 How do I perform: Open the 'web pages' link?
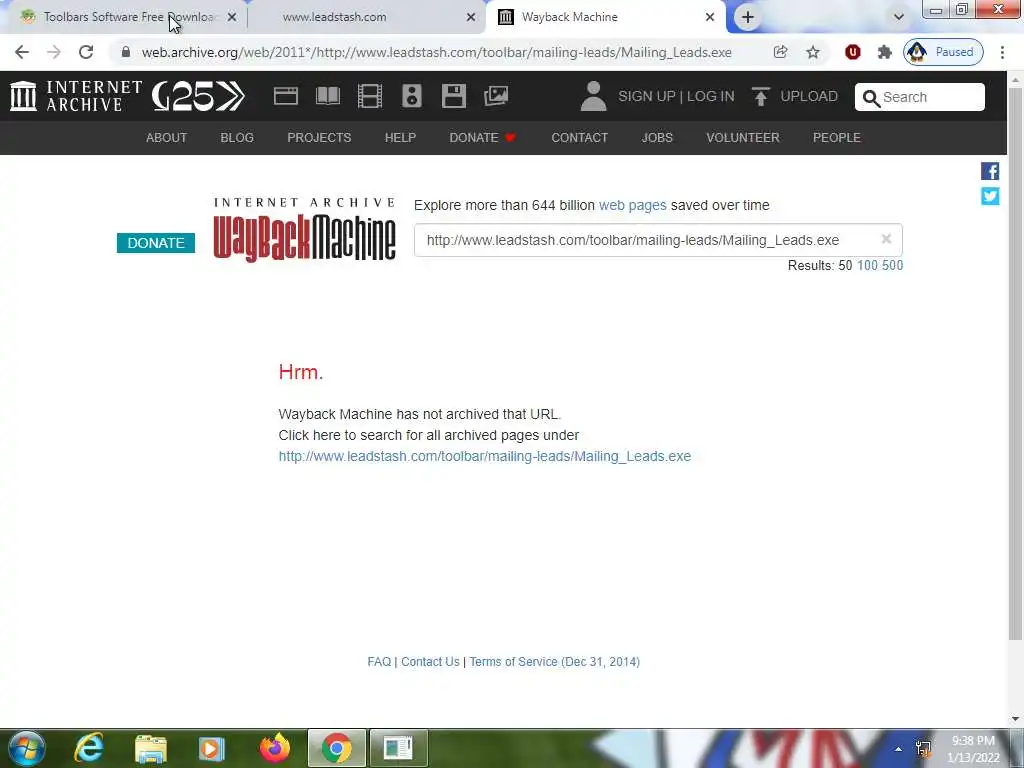[x=632, y=205]
